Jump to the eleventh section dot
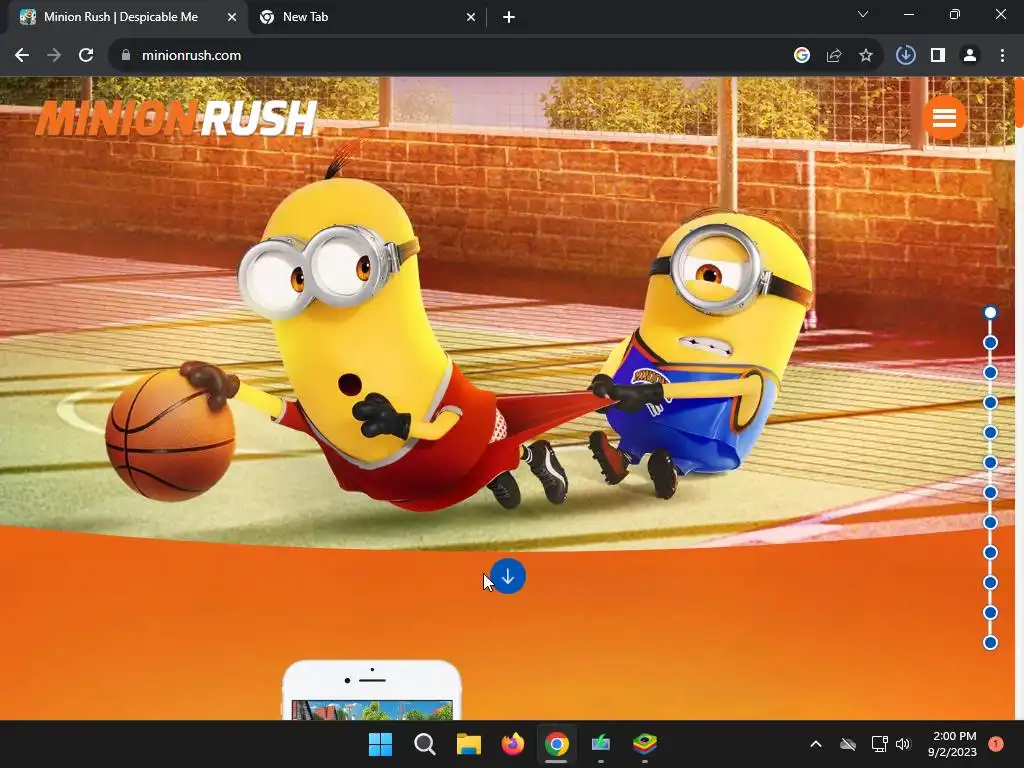This screenshot has height=768, width=1024. pos(991,613)
